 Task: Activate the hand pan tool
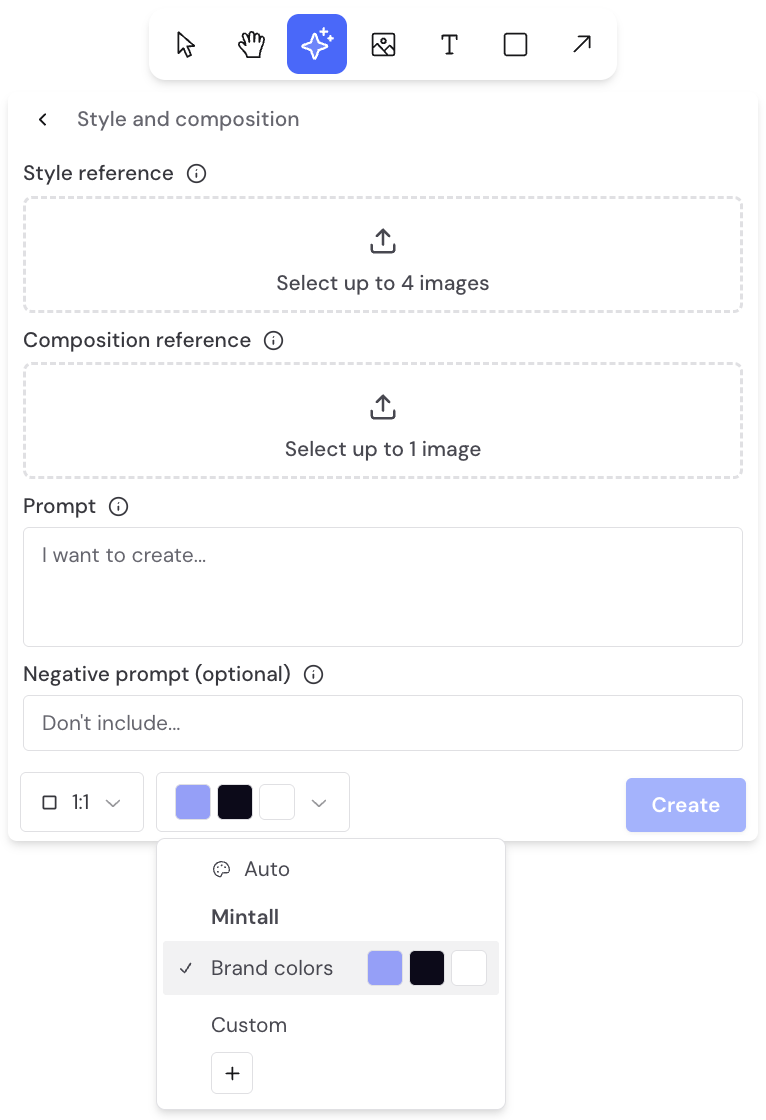click(x=252, y=44)
